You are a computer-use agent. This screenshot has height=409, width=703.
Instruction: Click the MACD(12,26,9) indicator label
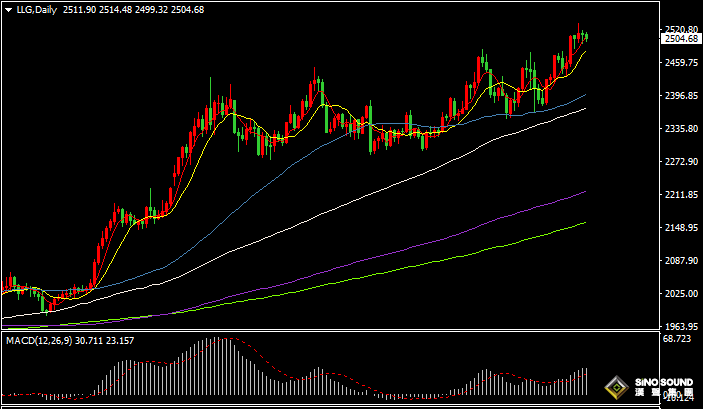37,341
